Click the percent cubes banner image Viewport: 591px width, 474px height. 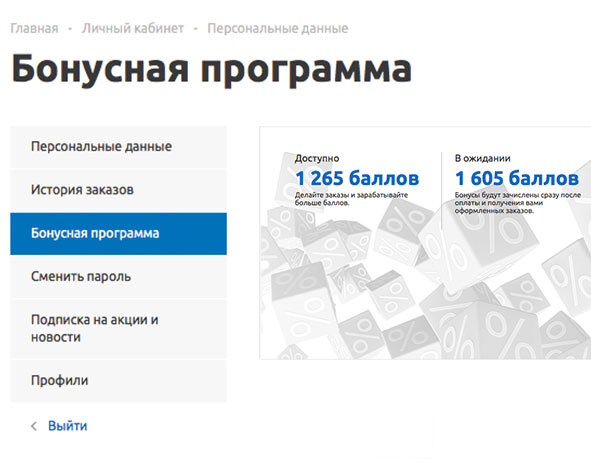click(425, 243)
